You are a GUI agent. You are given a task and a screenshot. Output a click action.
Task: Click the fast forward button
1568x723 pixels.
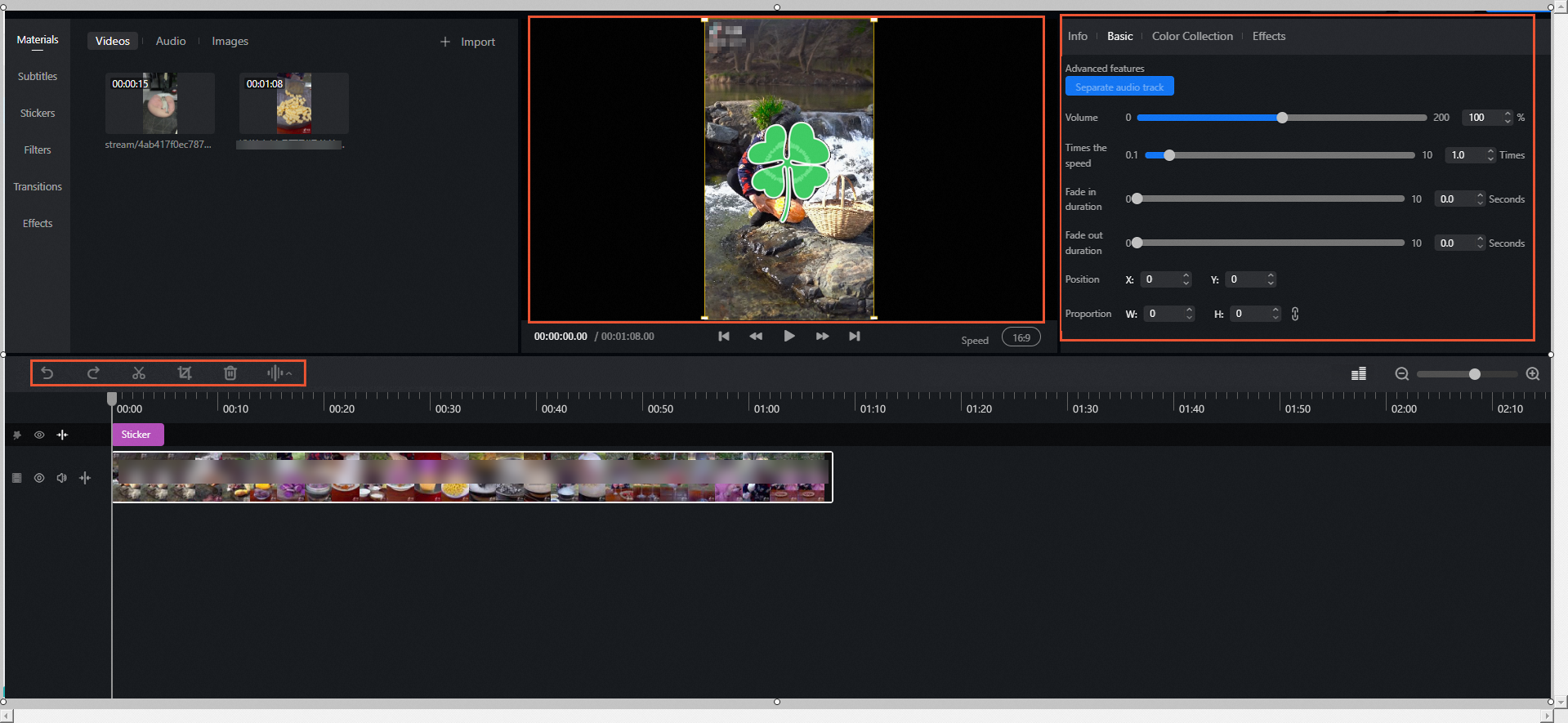pyautogui.click(x=822, y=337)
